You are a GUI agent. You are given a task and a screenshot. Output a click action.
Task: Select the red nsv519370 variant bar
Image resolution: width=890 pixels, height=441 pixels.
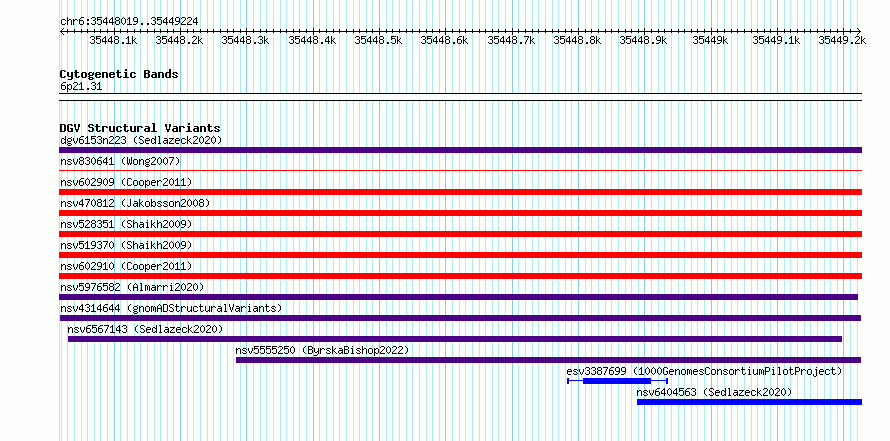coord(460,255)
